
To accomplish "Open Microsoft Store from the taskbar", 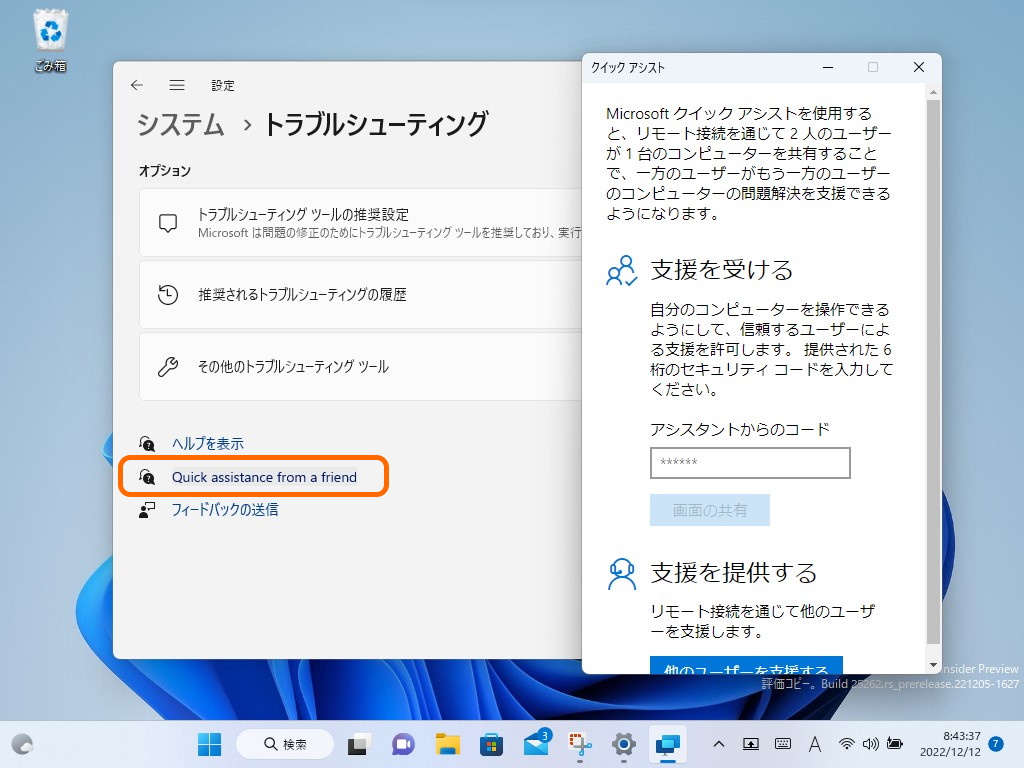I will [490, 744].
